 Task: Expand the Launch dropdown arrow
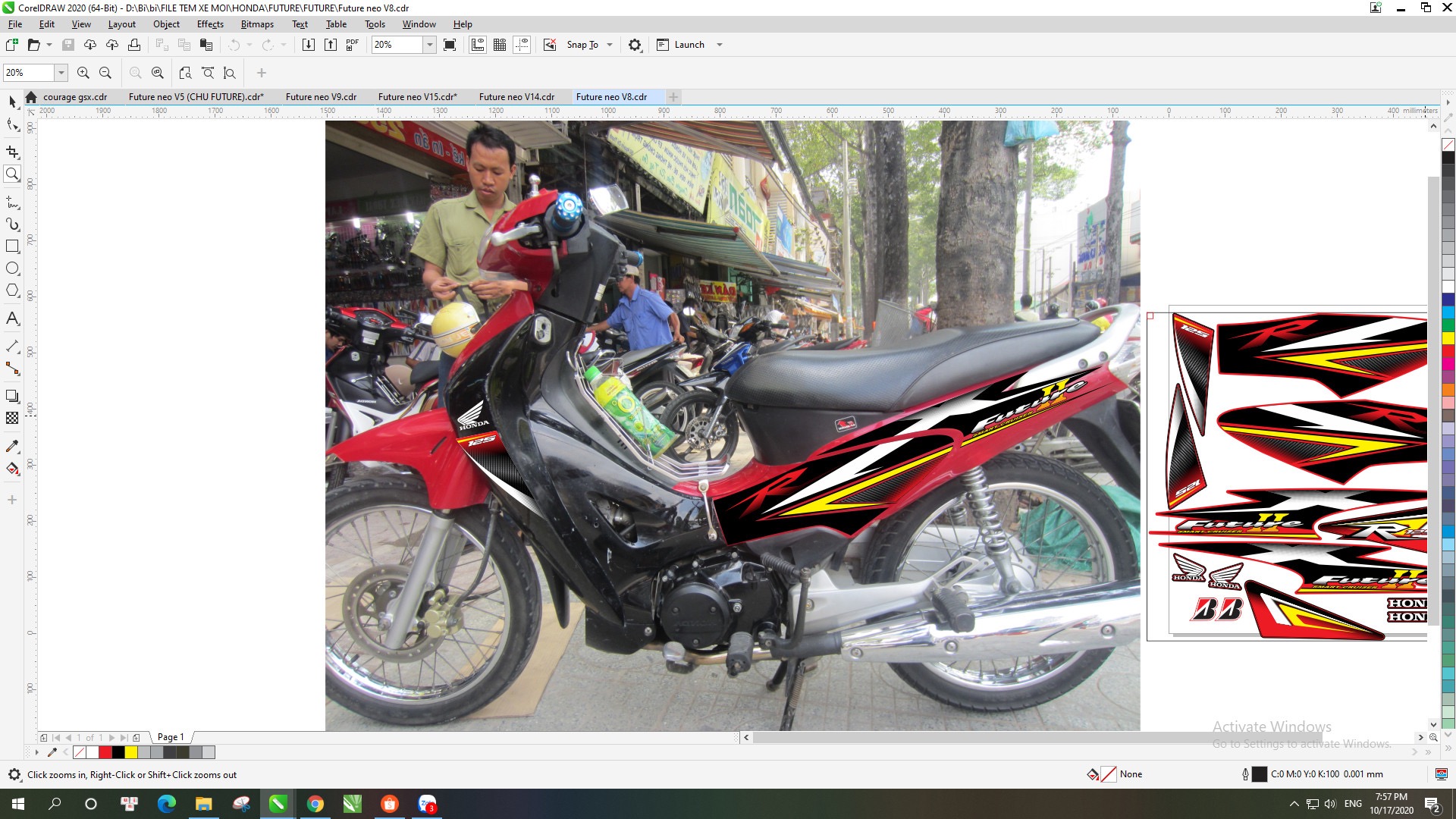point(720,45)
